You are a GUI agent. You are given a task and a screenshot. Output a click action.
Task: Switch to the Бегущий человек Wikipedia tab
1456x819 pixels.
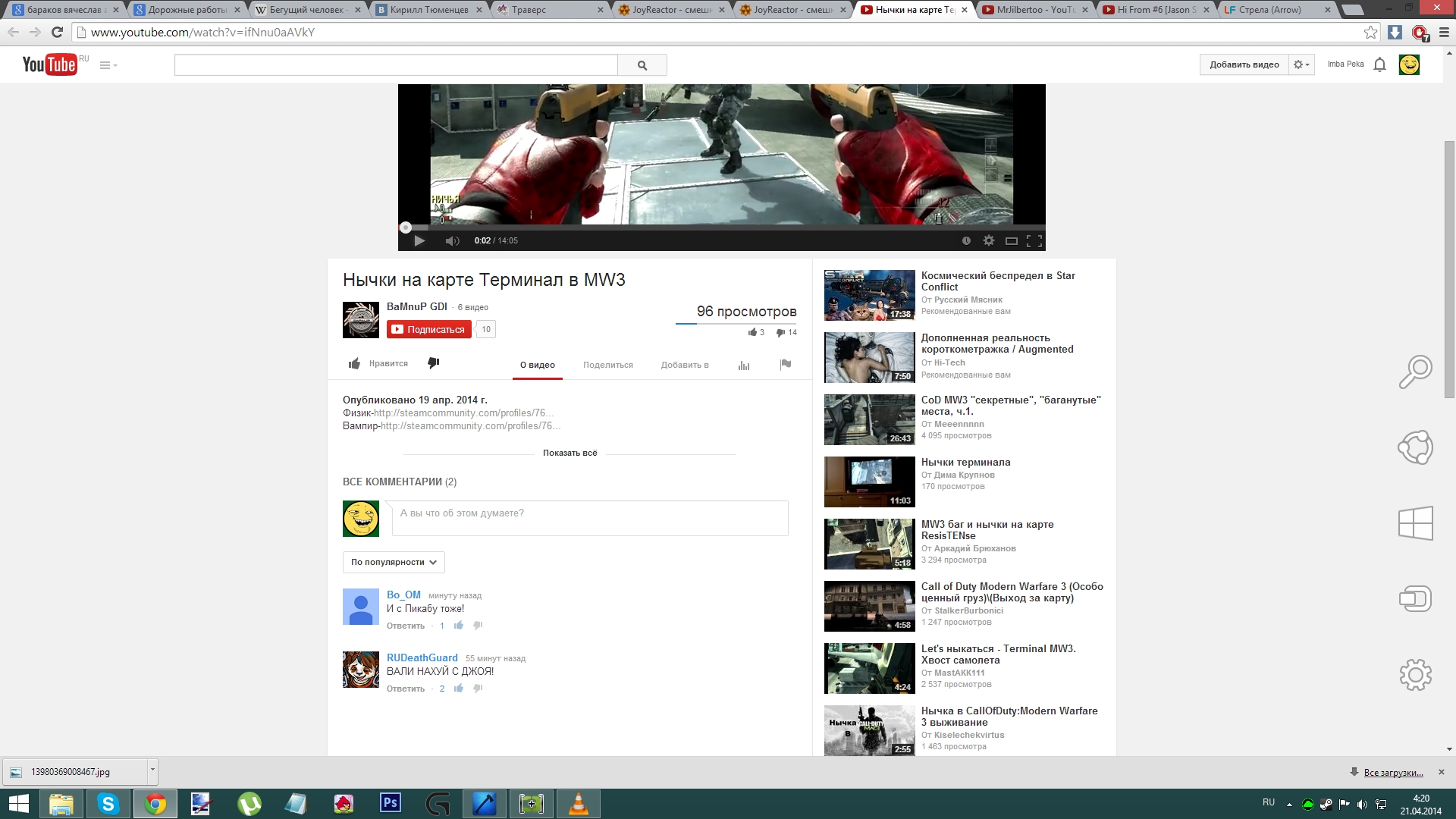(x=307, y=10)
